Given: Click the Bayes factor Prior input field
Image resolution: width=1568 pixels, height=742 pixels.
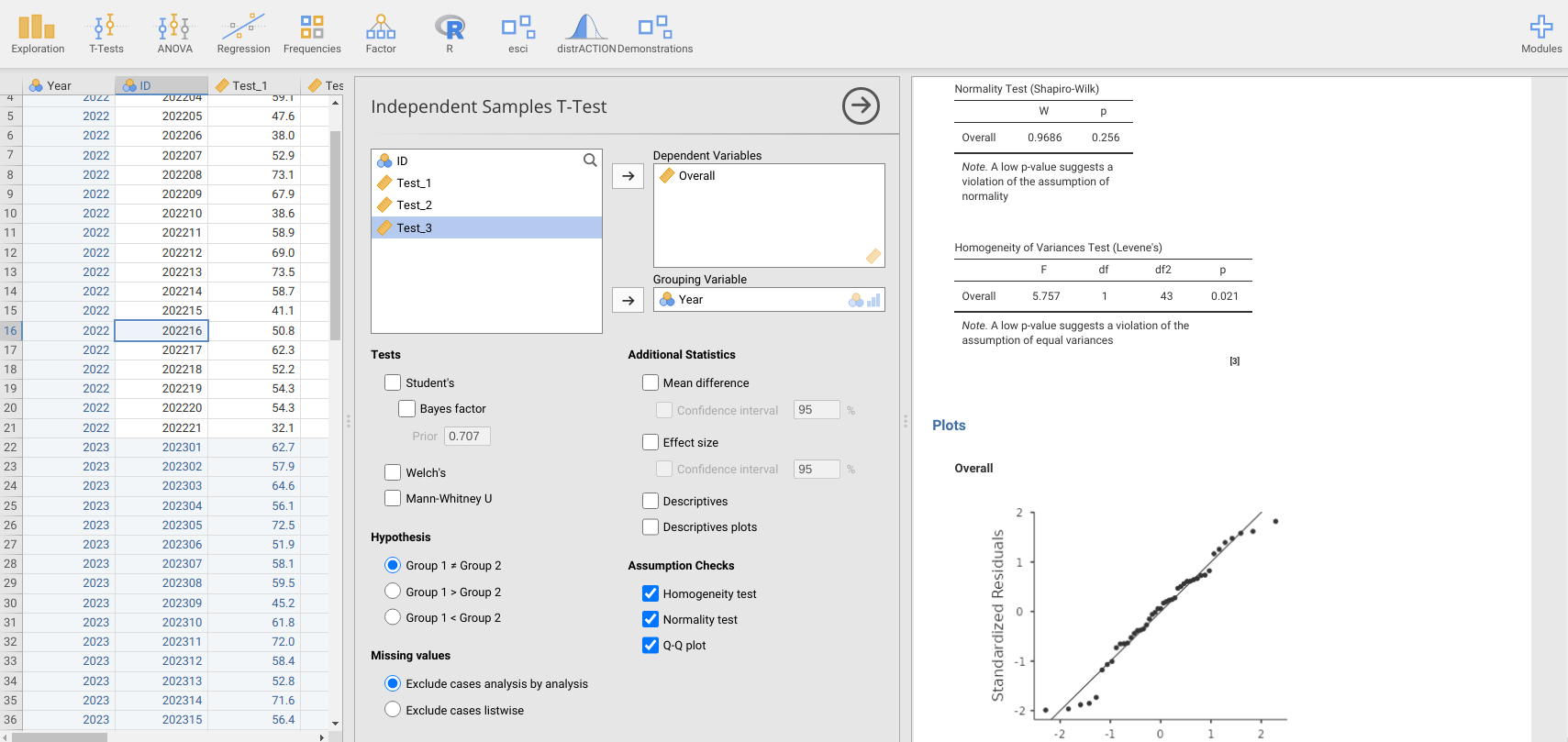Looking at the screenshot, I should point(467,437).
